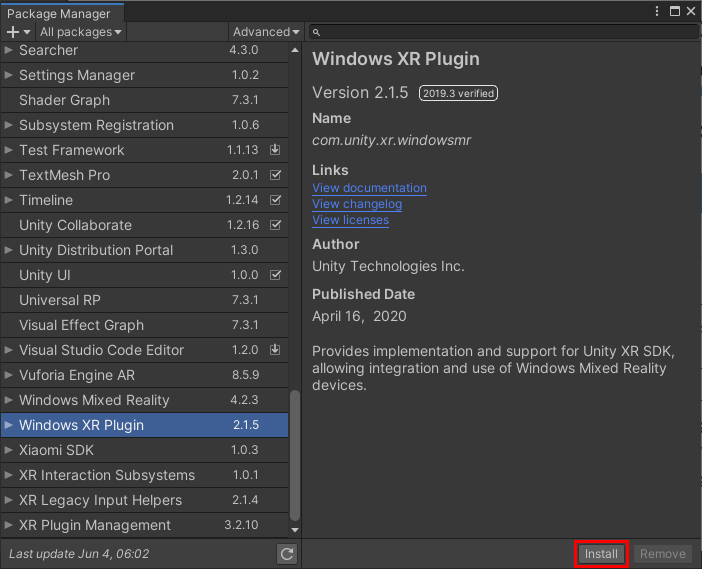Open the View documentation link
The width and height of the screenshot is (702, 569).
[369, 188]
